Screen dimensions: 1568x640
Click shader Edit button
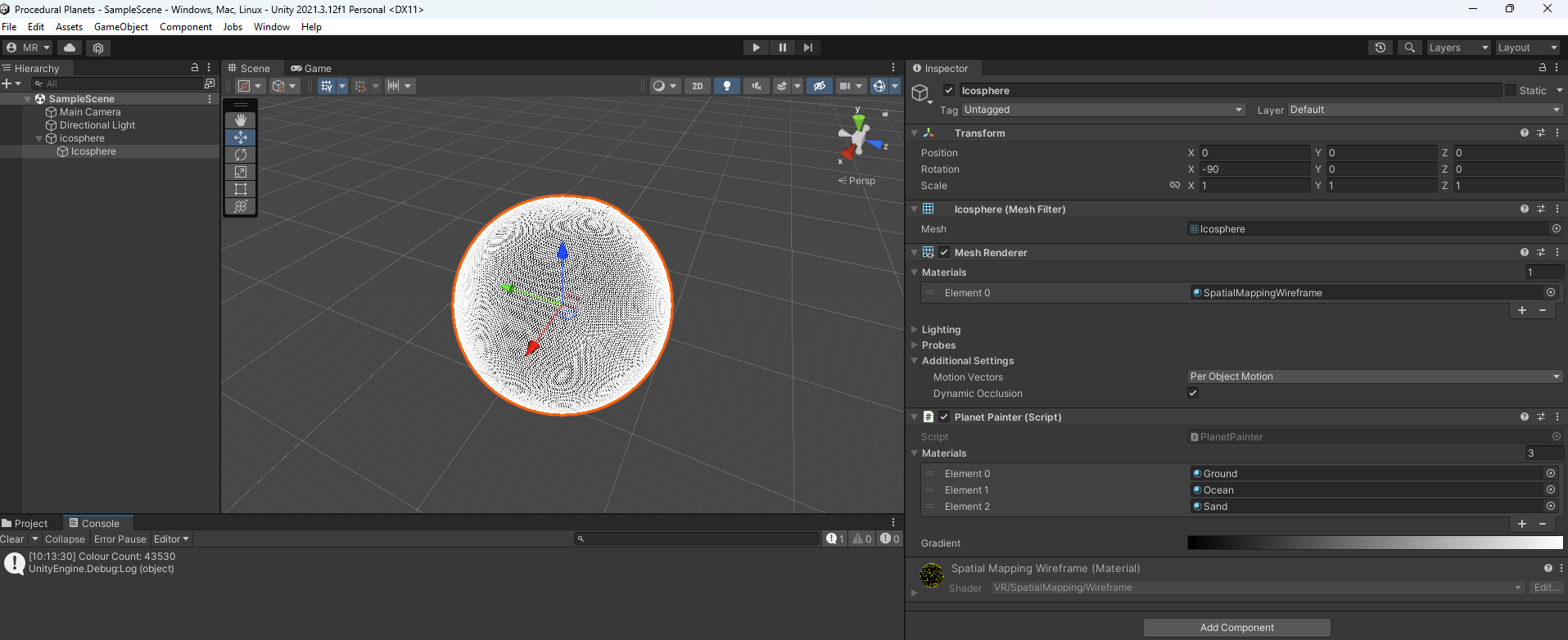click(x=1546, y=588)
